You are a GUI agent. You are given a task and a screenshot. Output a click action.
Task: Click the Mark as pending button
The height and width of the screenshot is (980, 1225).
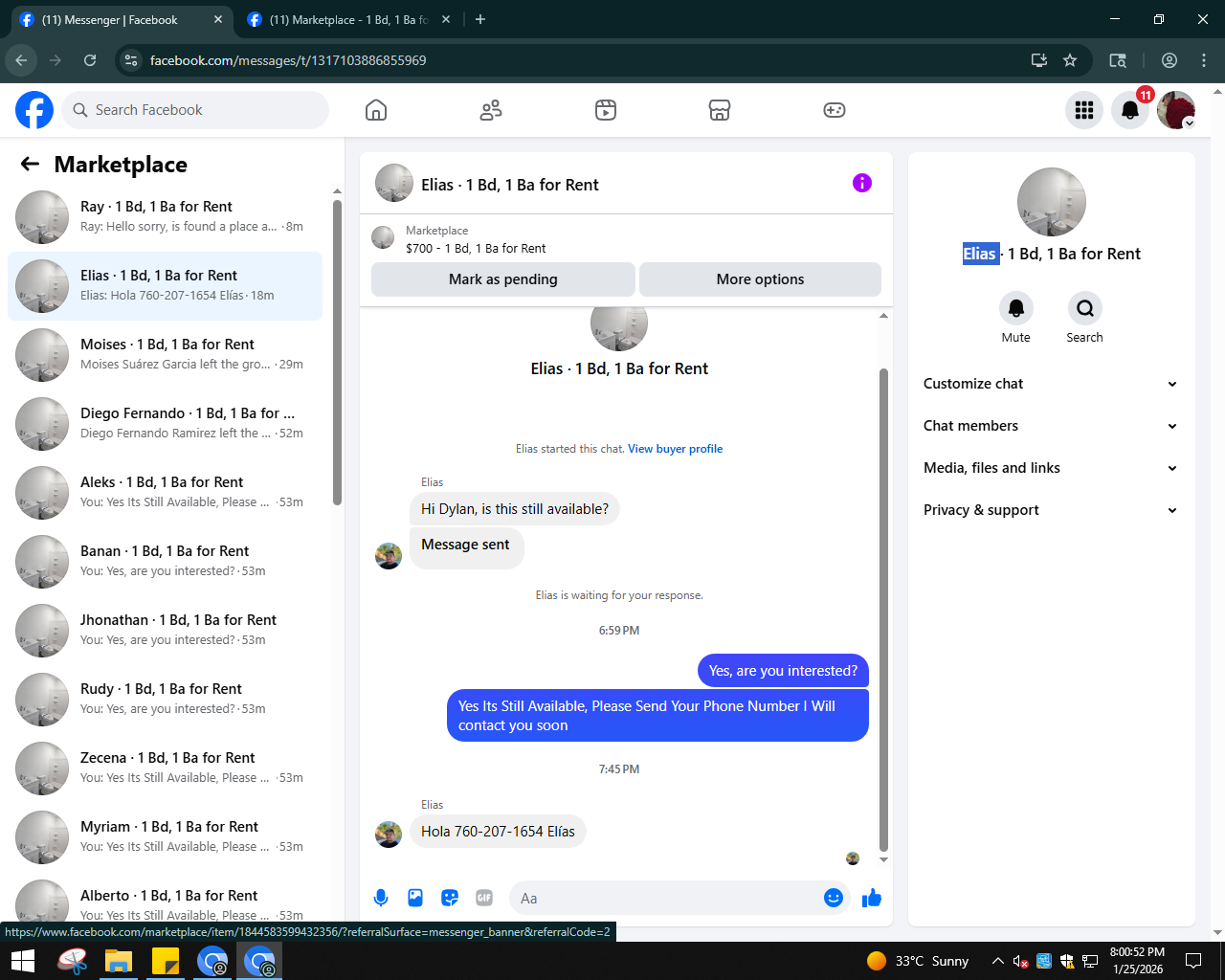pos(503,279)
